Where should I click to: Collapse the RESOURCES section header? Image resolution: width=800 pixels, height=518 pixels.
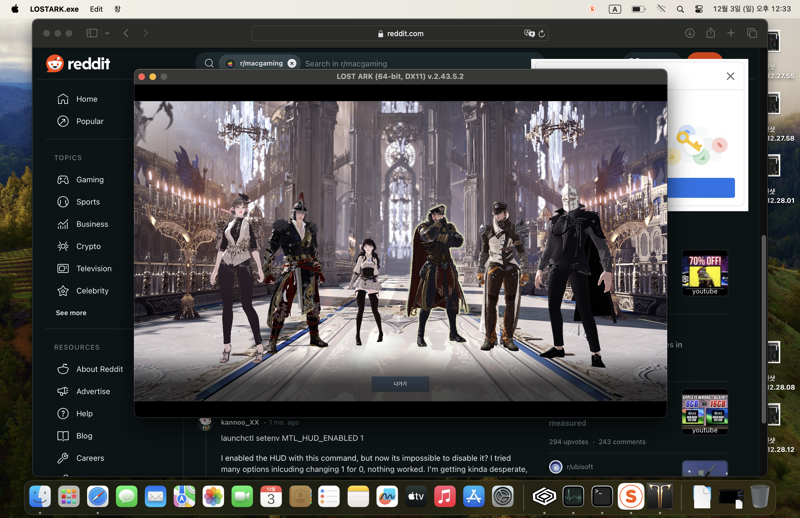[77, 347]
